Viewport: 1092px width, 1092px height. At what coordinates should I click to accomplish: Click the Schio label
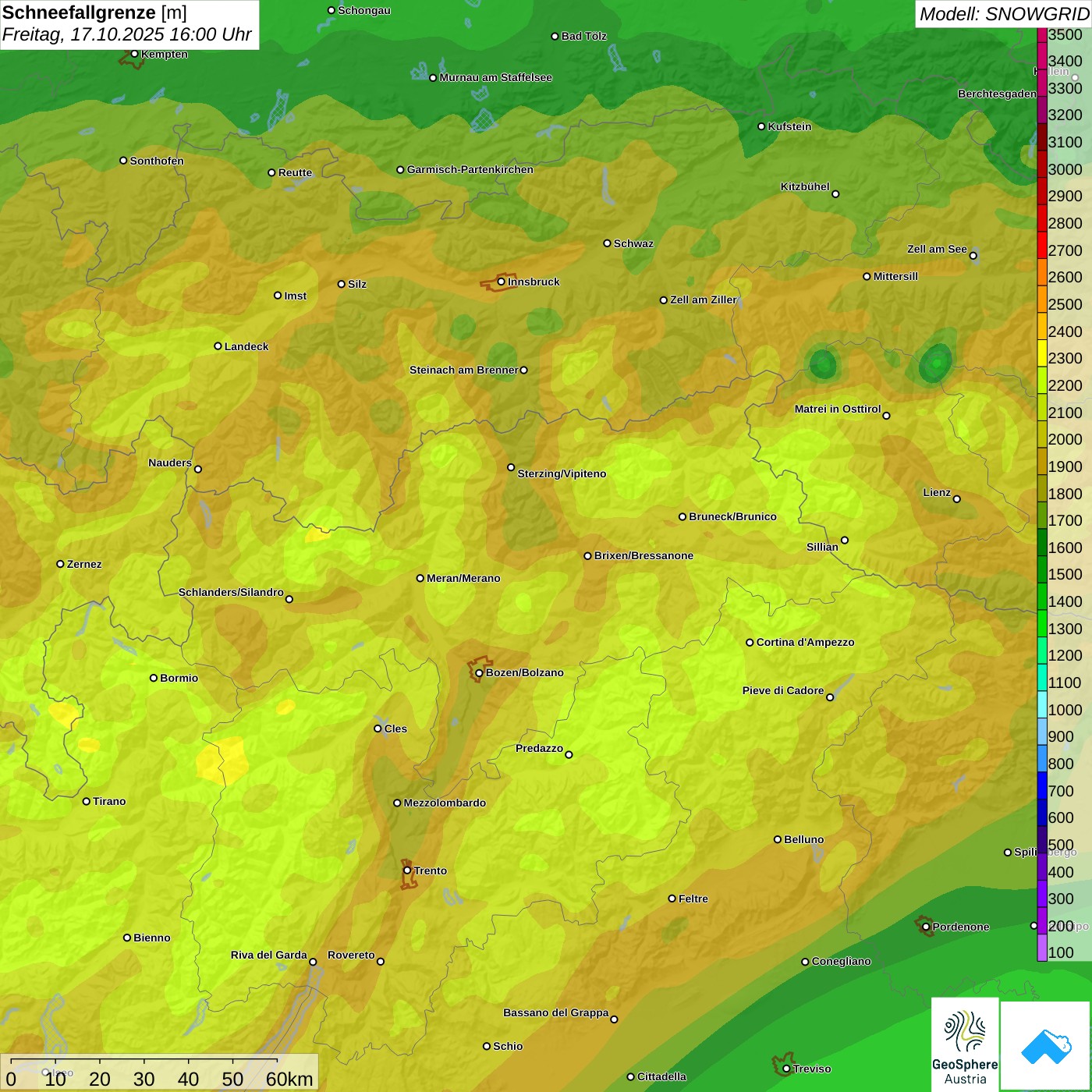point(508,1046)
